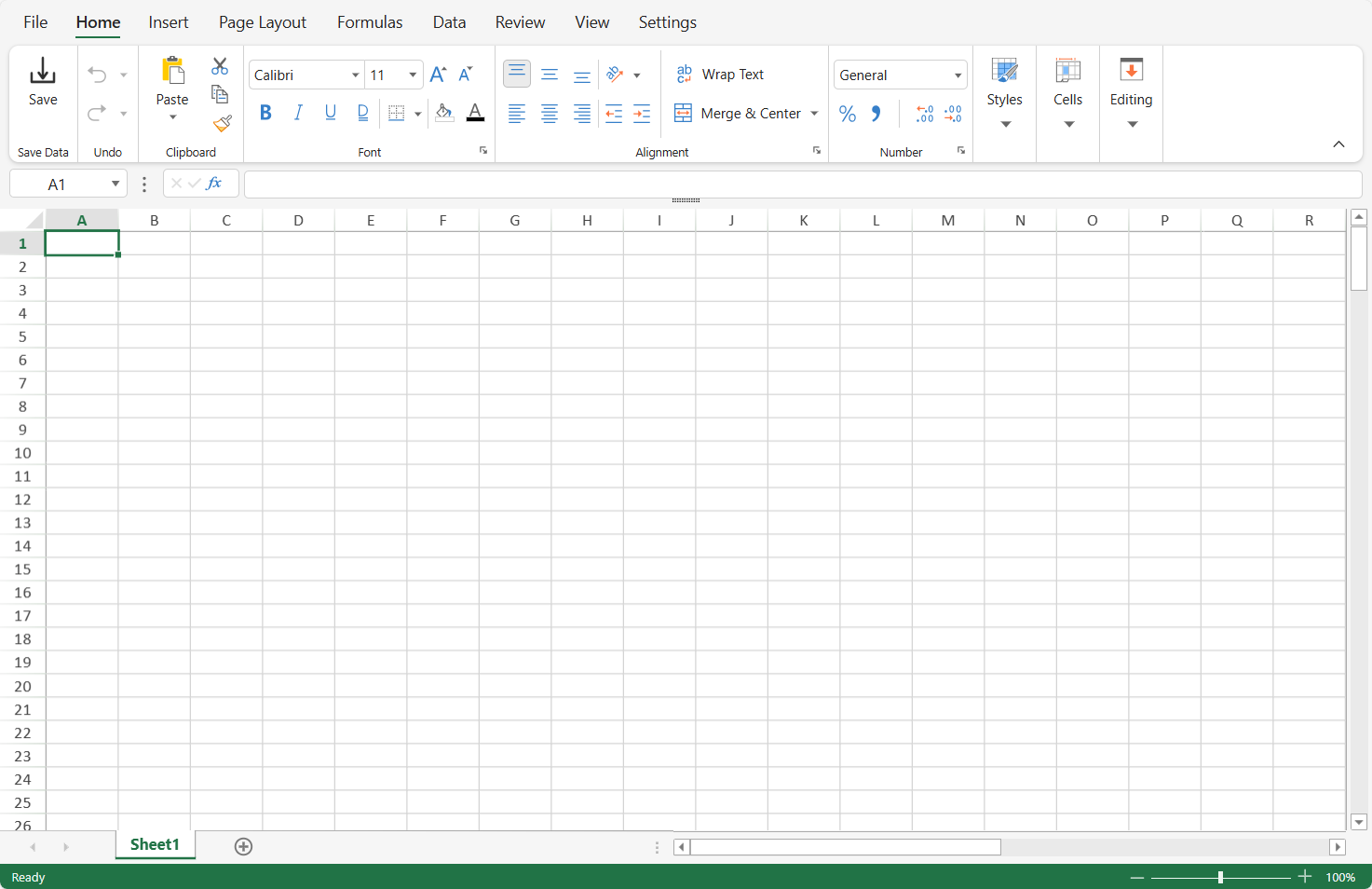Click inside the formula bar input
This screenshot has height=889, width=1372.
[801, 184]
